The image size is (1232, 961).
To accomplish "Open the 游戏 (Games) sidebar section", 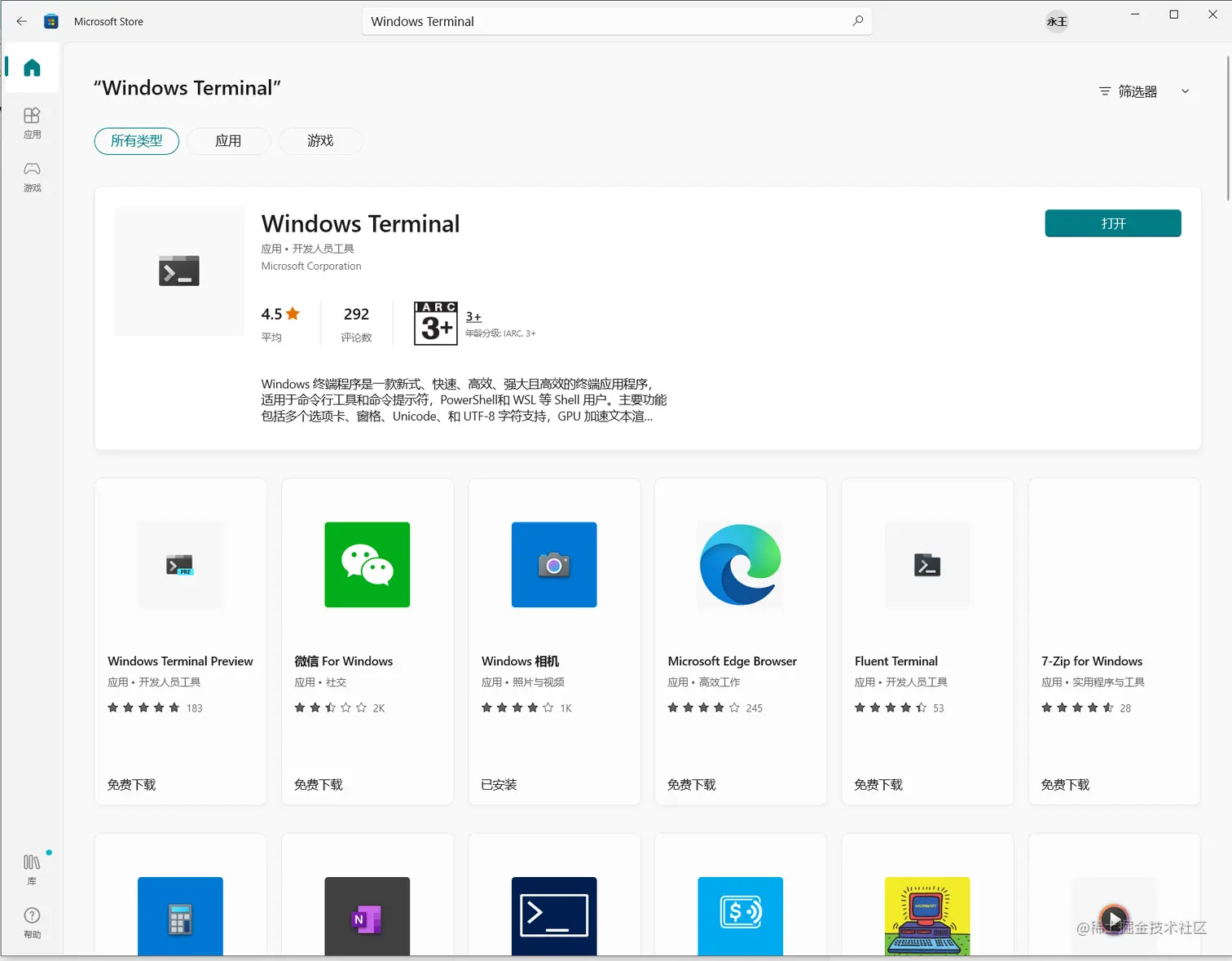I will [32, 176].
